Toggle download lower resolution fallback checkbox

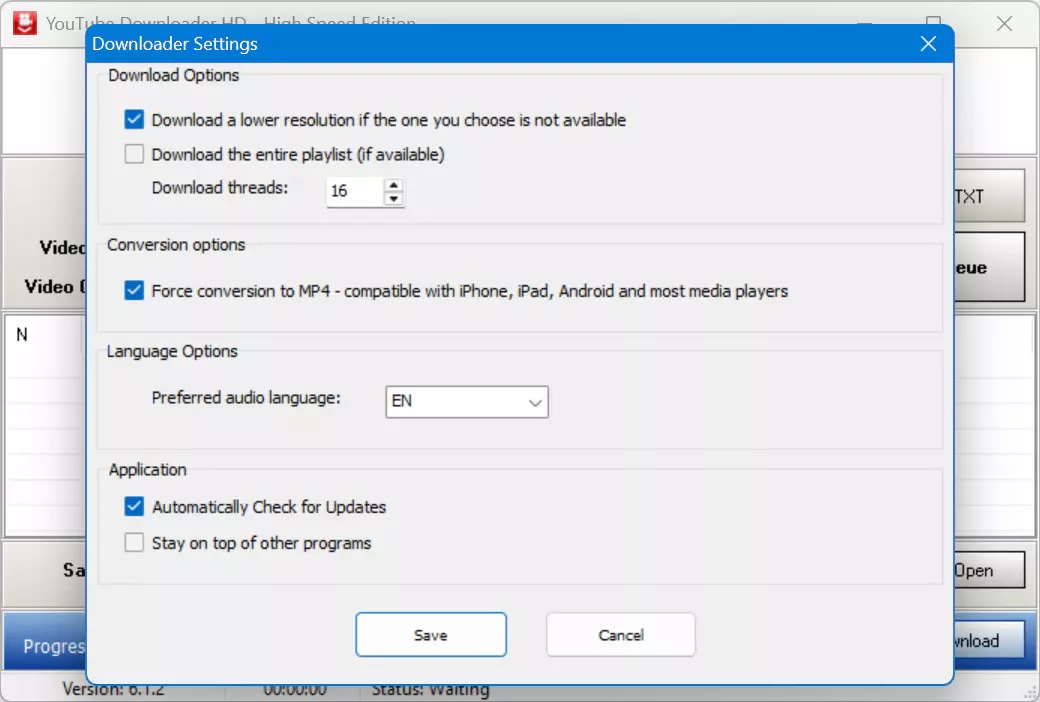tap(134, 119)
